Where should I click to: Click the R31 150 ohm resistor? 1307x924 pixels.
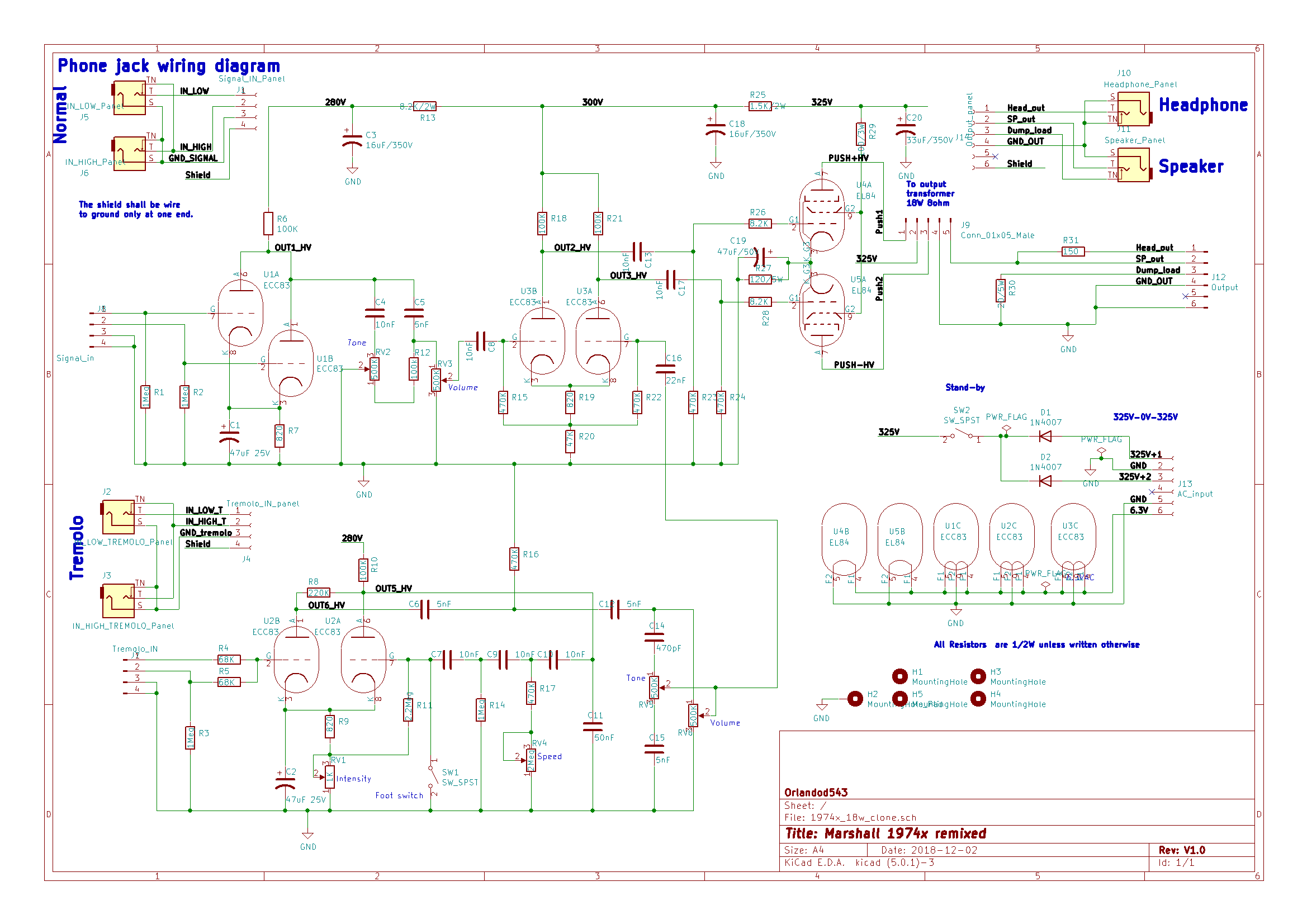point(1073,252)
